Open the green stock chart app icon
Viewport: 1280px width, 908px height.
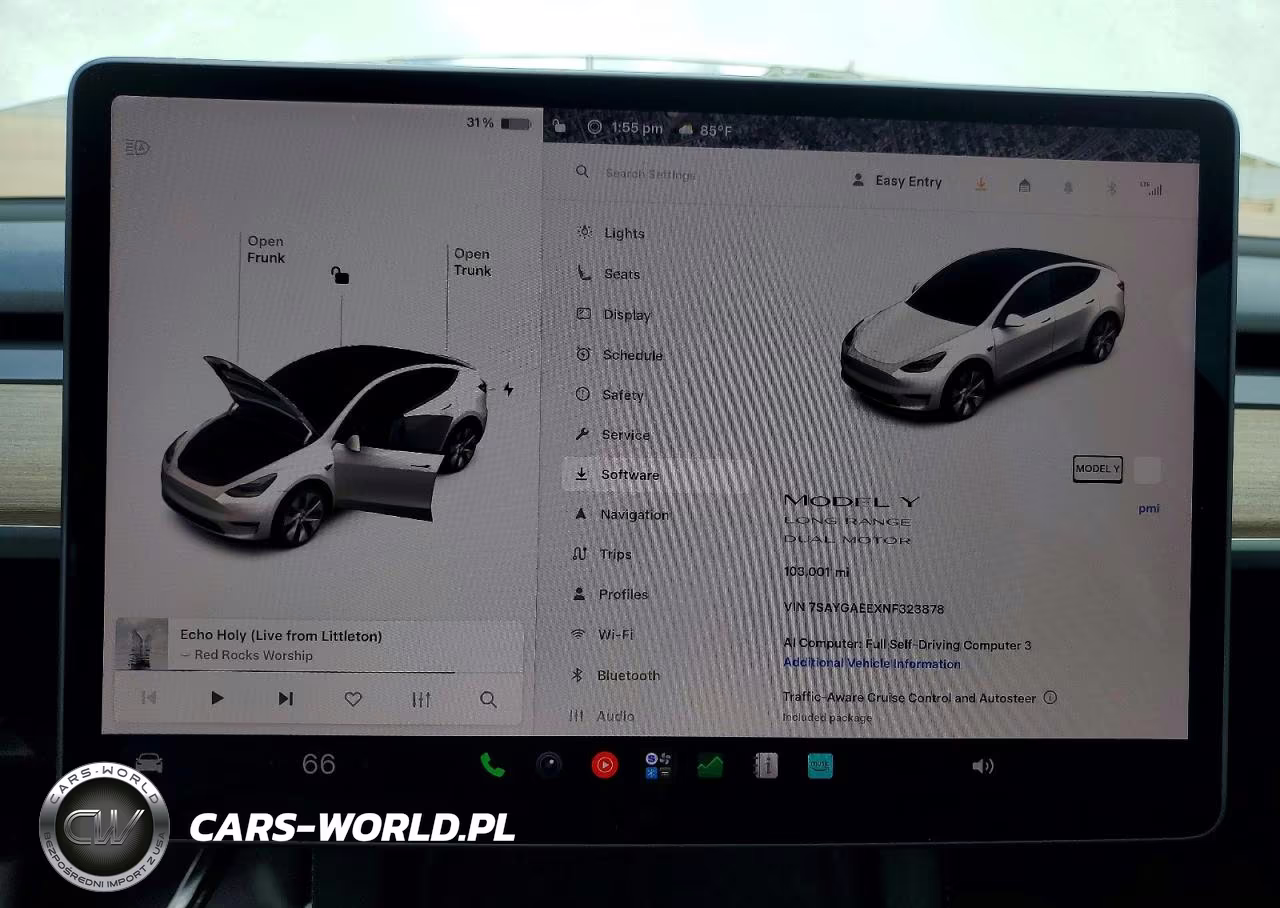pos(710,766)
